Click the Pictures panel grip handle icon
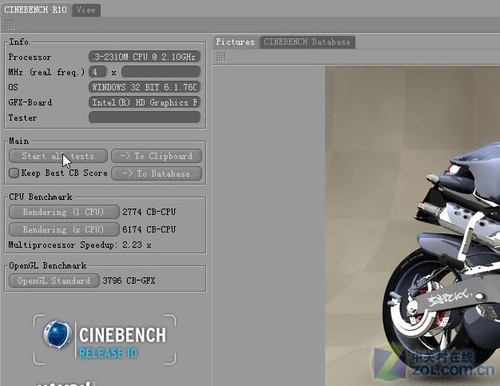 click(221, 56)
